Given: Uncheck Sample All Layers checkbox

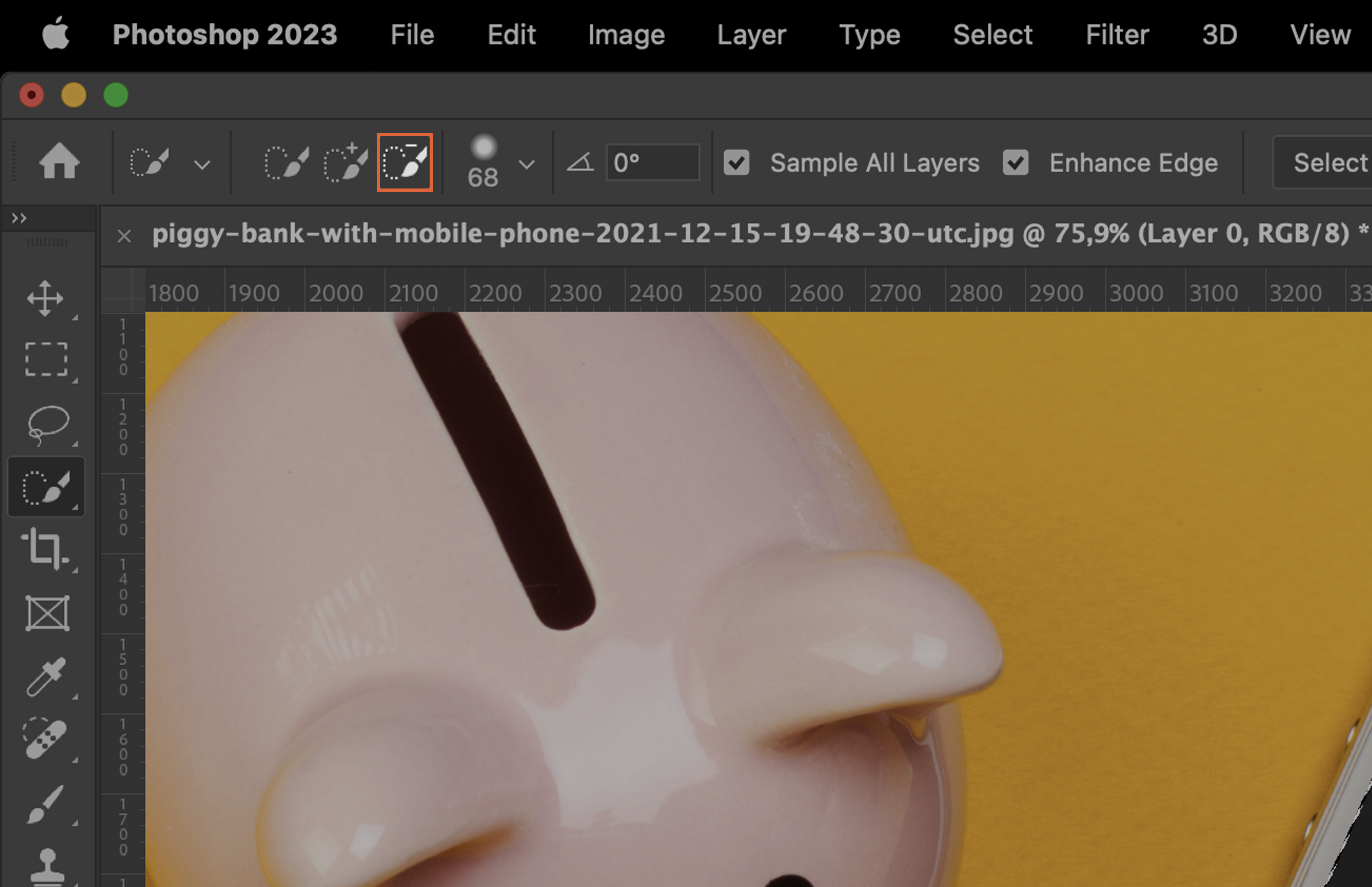Looking at the screenshot, I should click(x=736, y=162).
